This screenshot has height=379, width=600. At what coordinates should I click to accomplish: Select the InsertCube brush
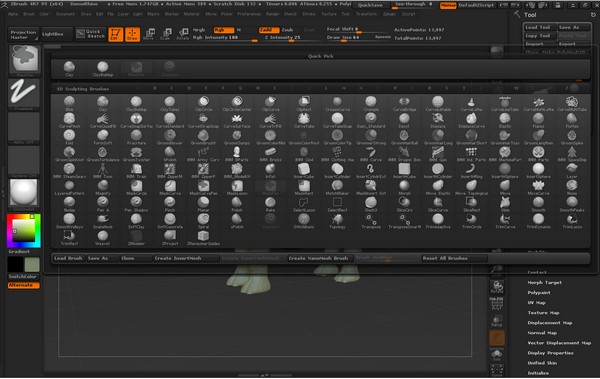pyautogui.click(x=304, y=171)
